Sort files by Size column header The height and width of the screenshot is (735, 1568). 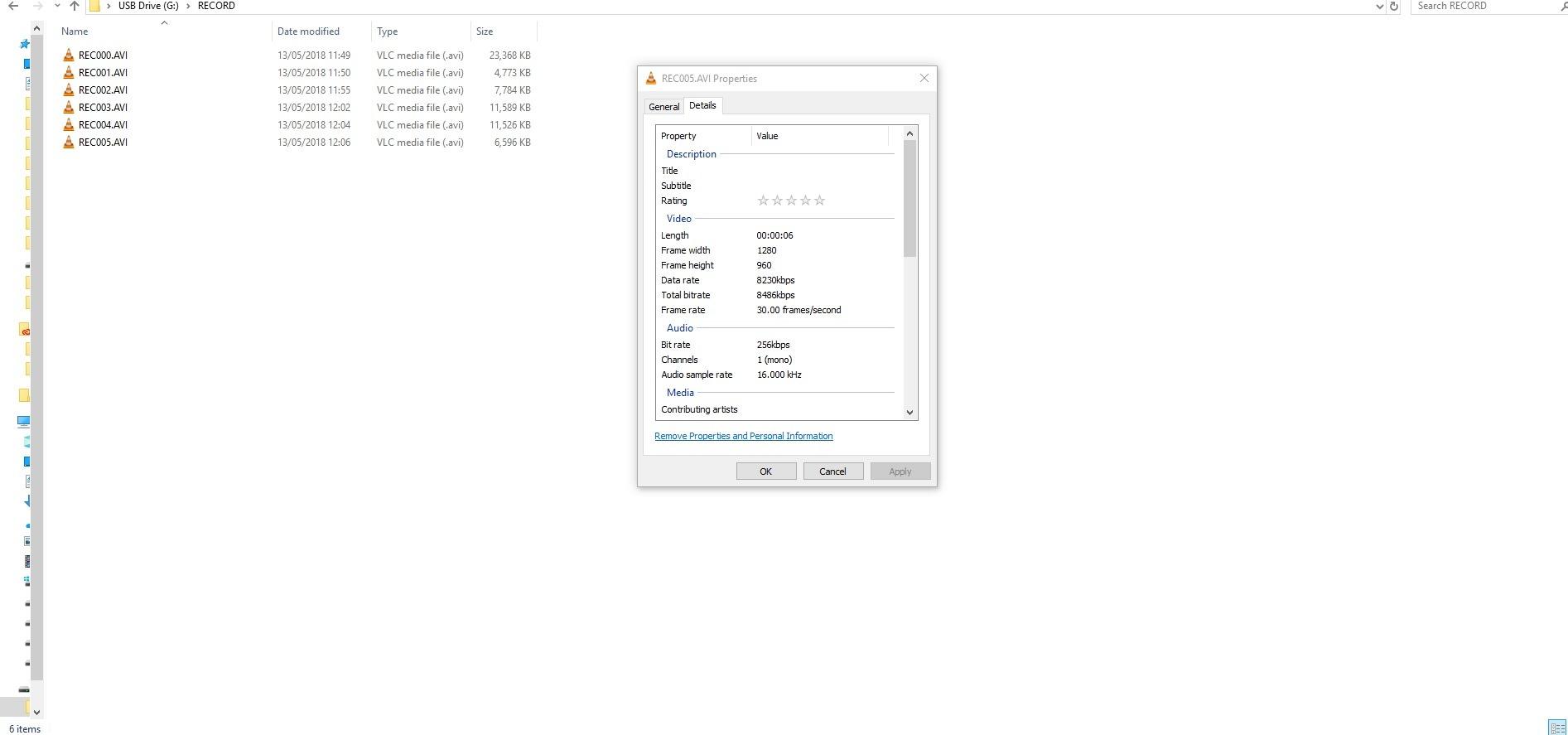(485, 31)
